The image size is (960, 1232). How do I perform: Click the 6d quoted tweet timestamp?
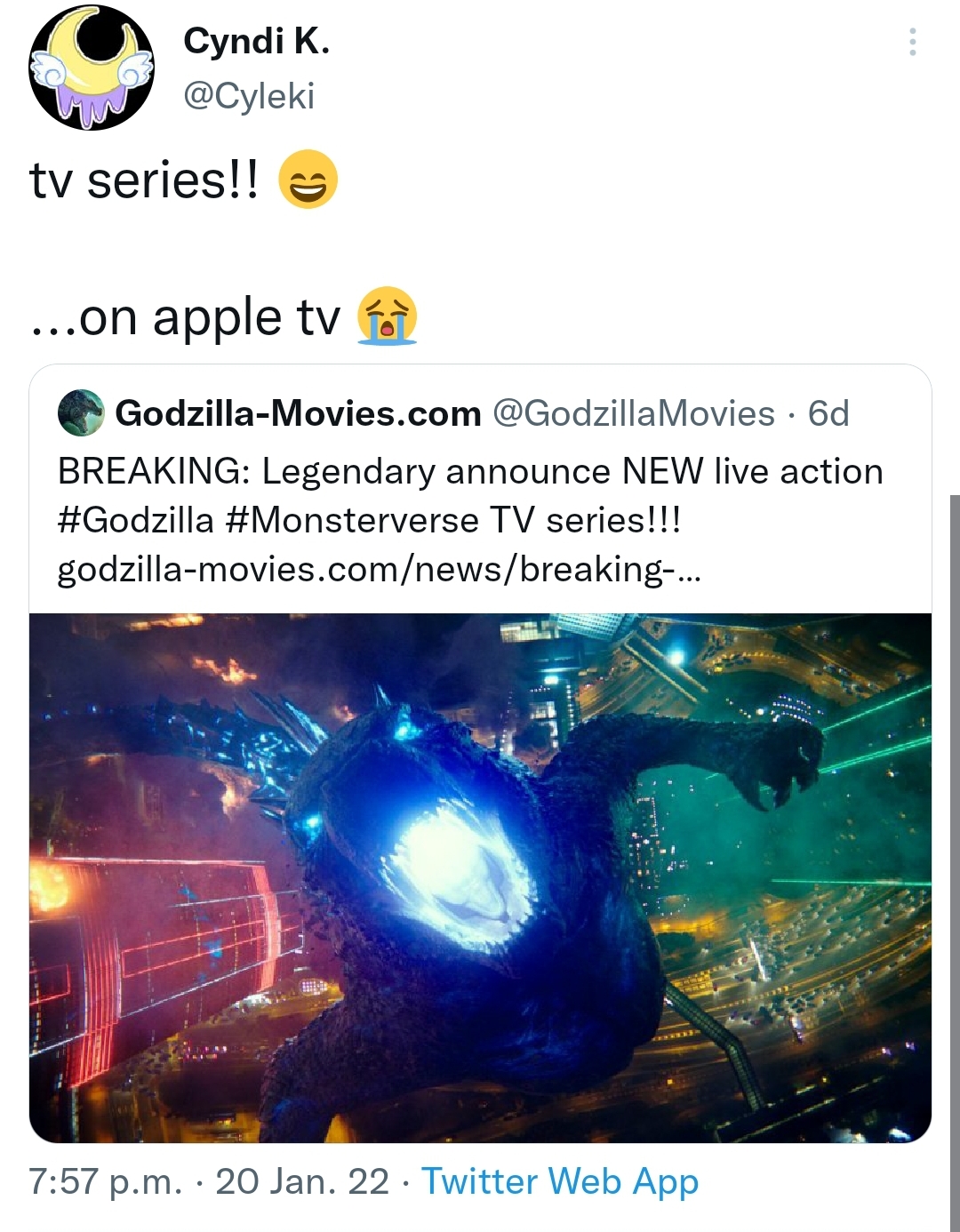coord(828,413)
